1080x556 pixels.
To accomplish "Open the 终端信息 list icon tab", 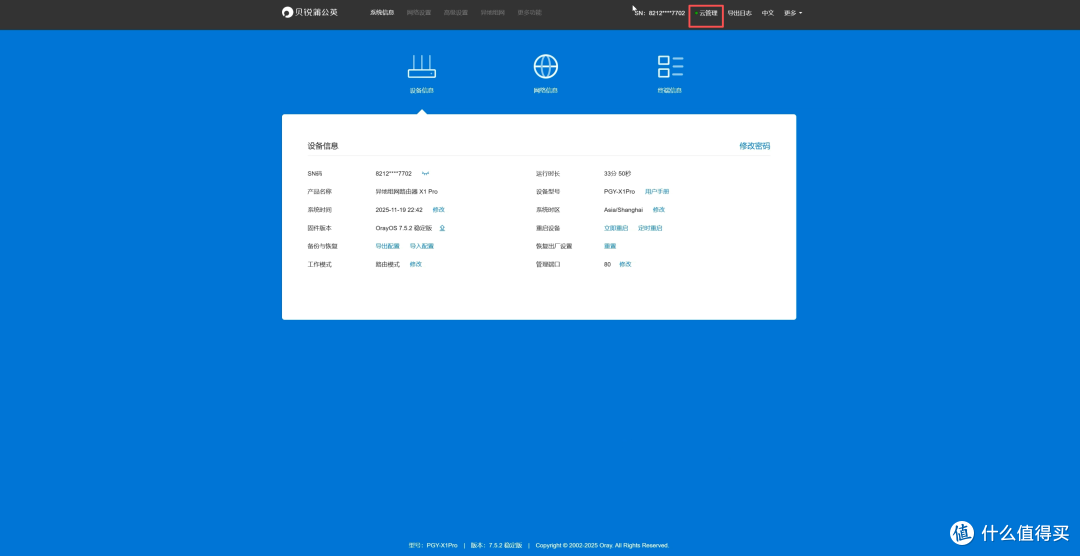I will (669, 73).
